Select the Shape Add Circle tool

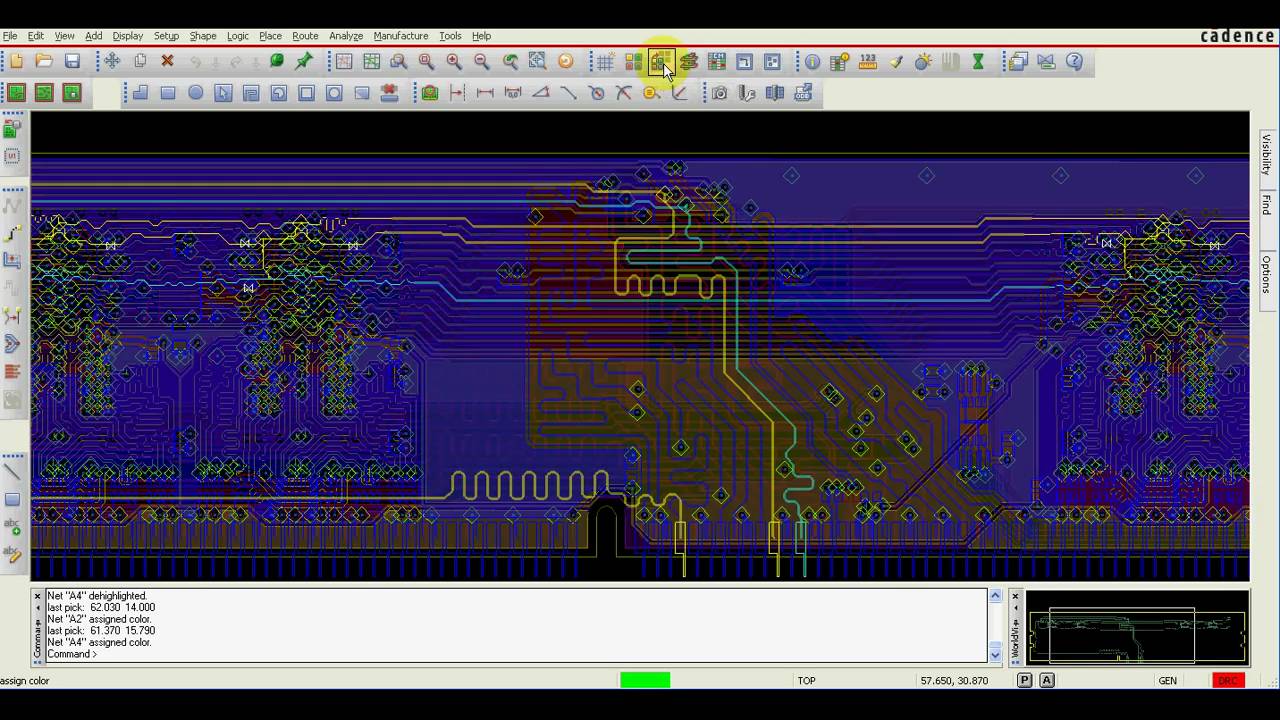196,93
